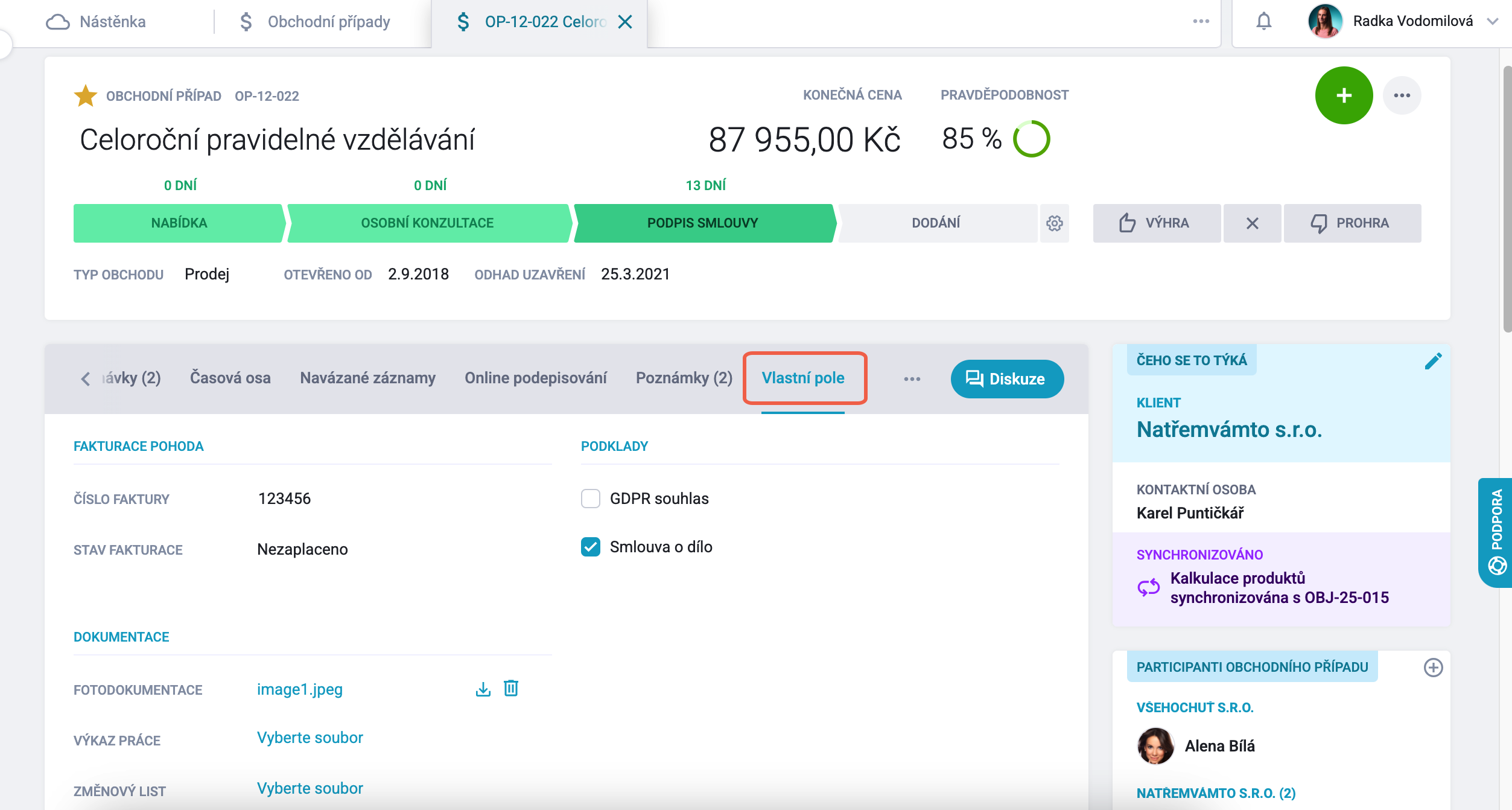Open notifications bell

click(x=1263, y=22)
